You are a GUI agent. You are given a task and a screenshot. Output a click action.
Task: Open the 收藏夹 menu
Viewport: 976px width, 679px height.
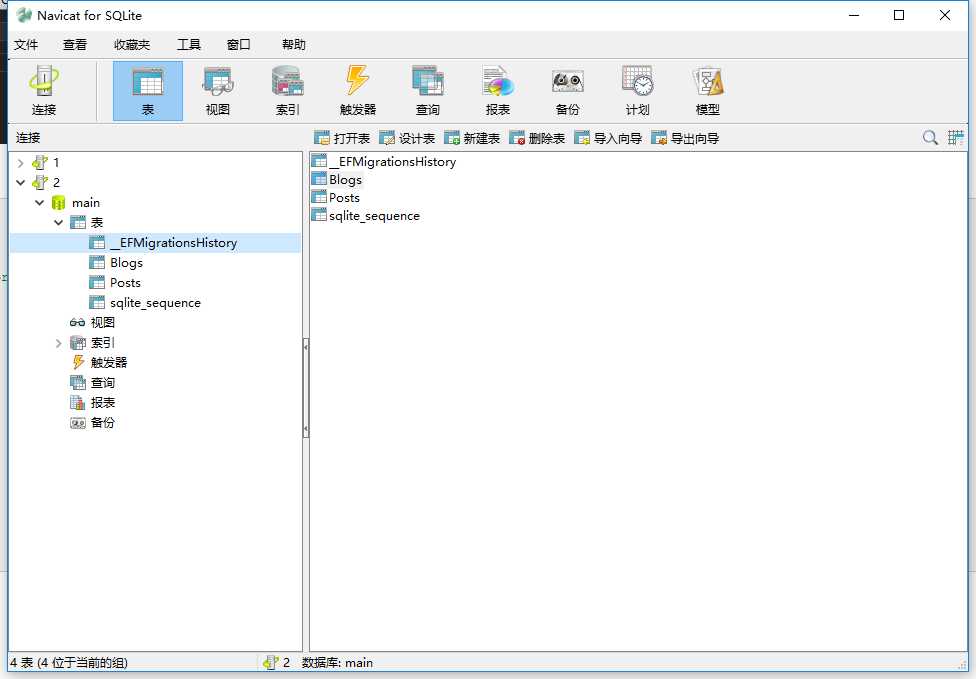pyautogui.click(x=132, y=45)
